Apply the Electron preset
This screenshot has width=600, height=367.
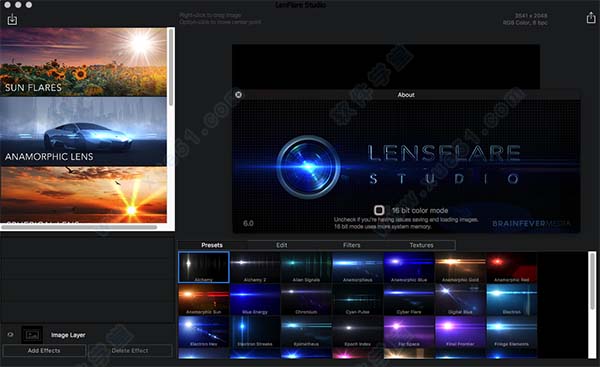pyautogui.click(x=512, y=299)
